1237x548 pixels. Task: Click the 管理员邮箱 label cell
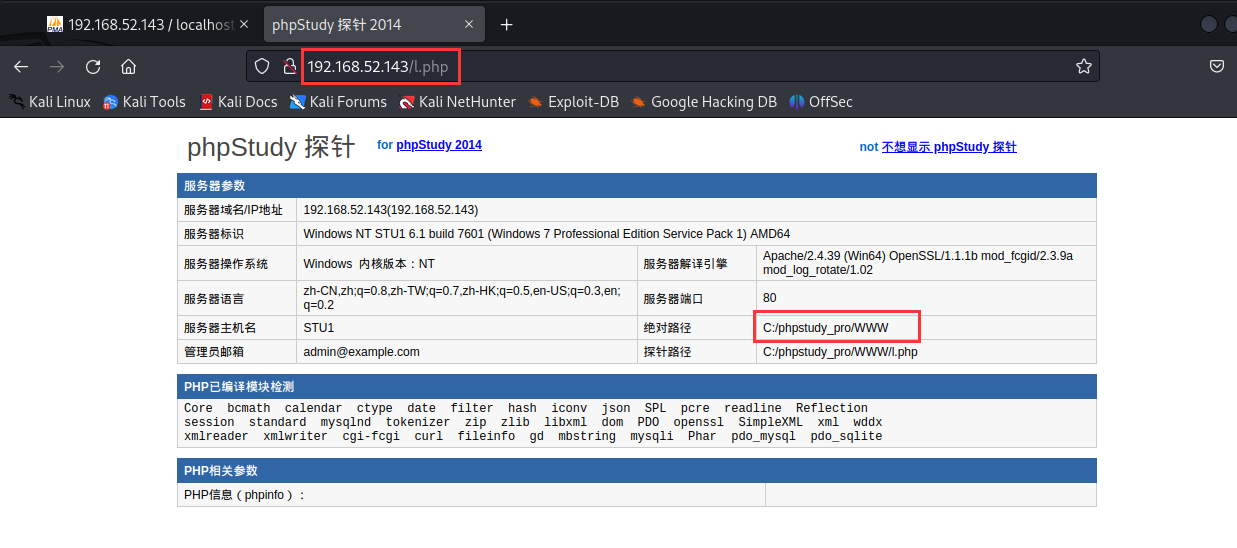tap(236, 352)
